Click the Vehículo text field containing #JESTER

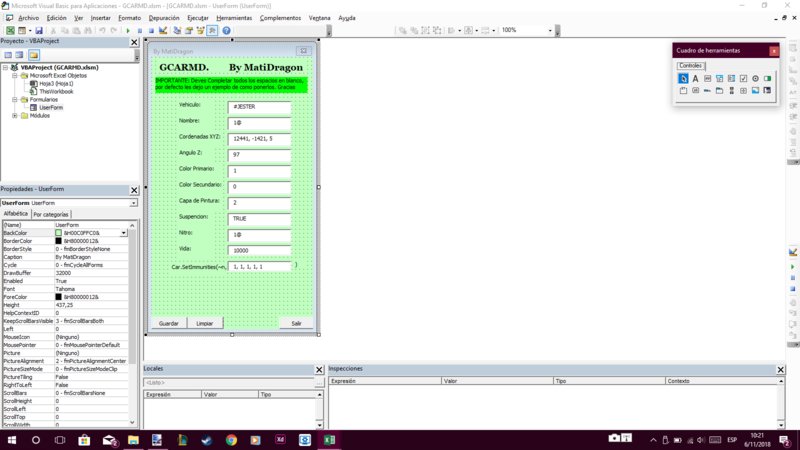259,105
